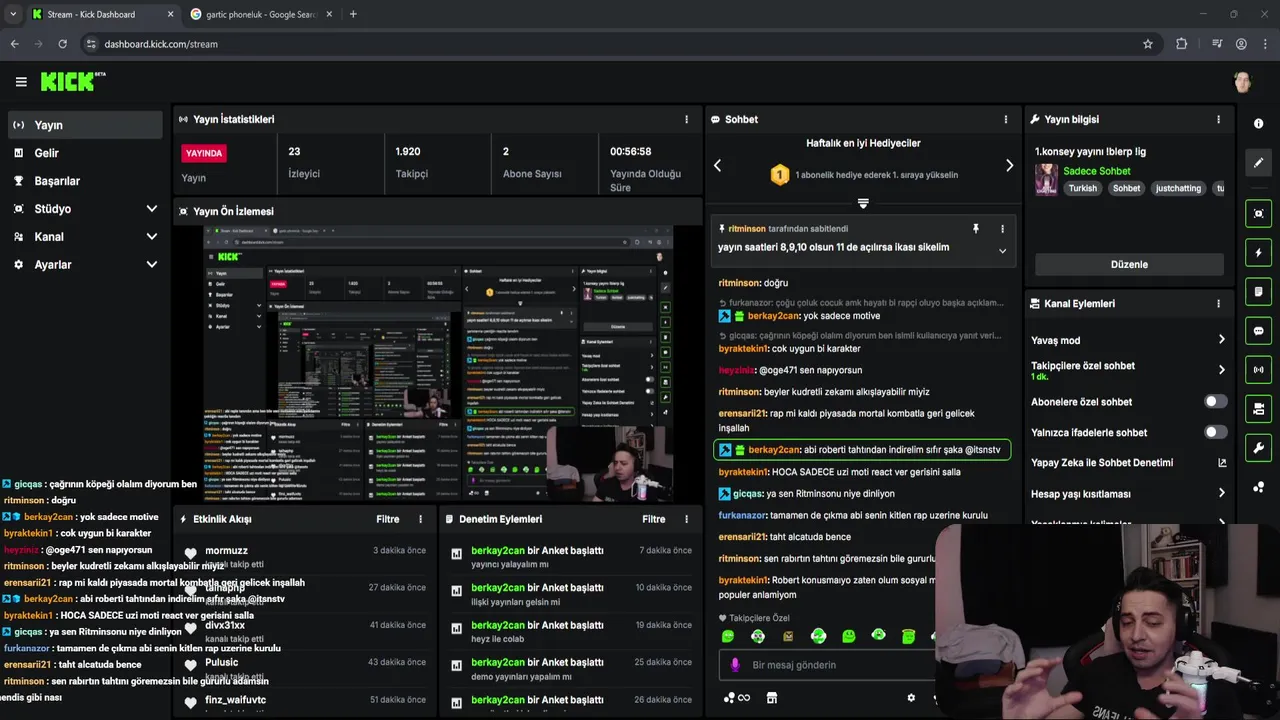This screenshot has height=720, width=1280.
Task: Unpin the pinned chat message
Action: pyautogui.click(x=976, y=229)
